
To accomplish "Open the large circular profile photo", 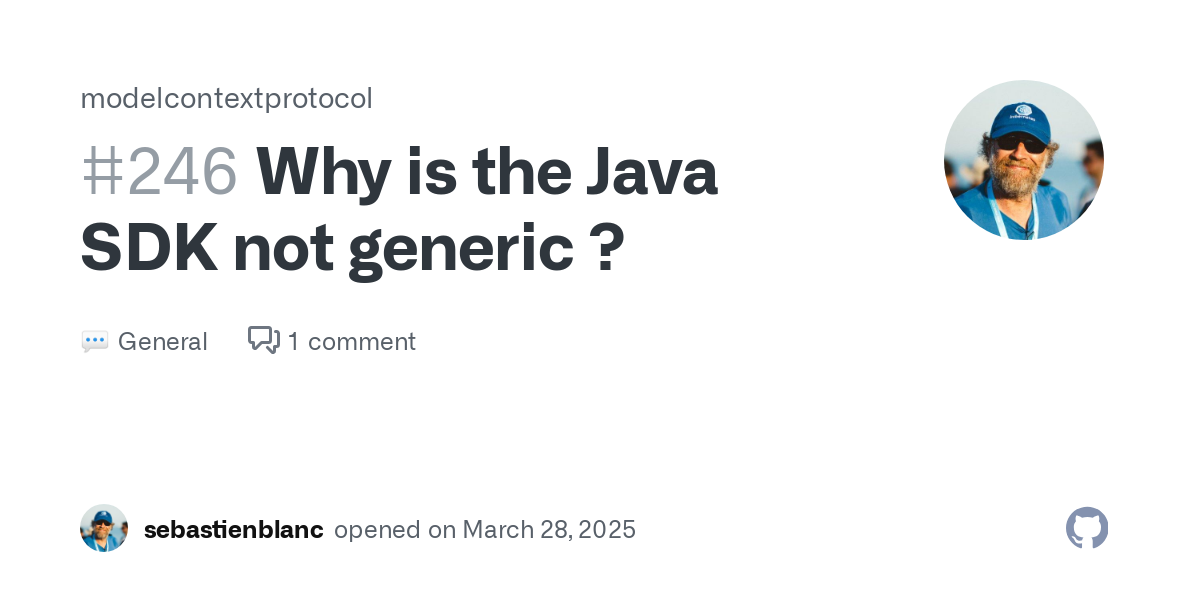I will [1024, 160].
